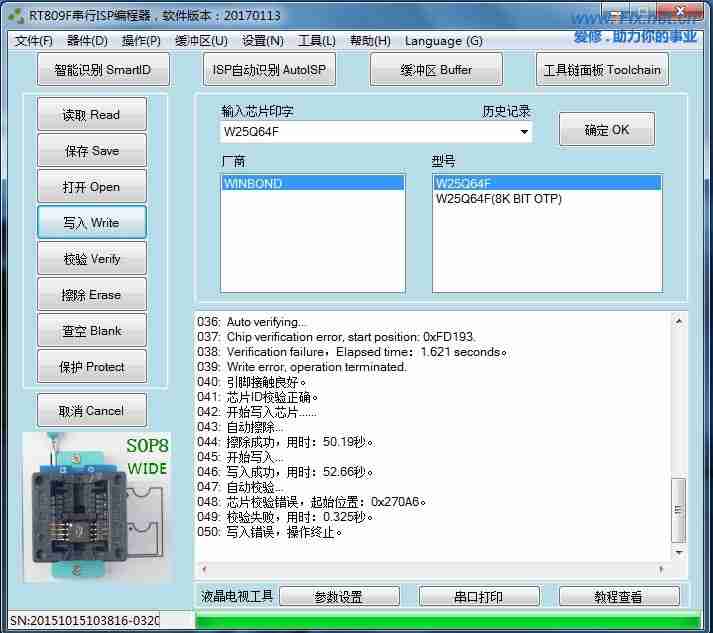Start chip Write operation
713x633 pixels.
tap(91, 223)
